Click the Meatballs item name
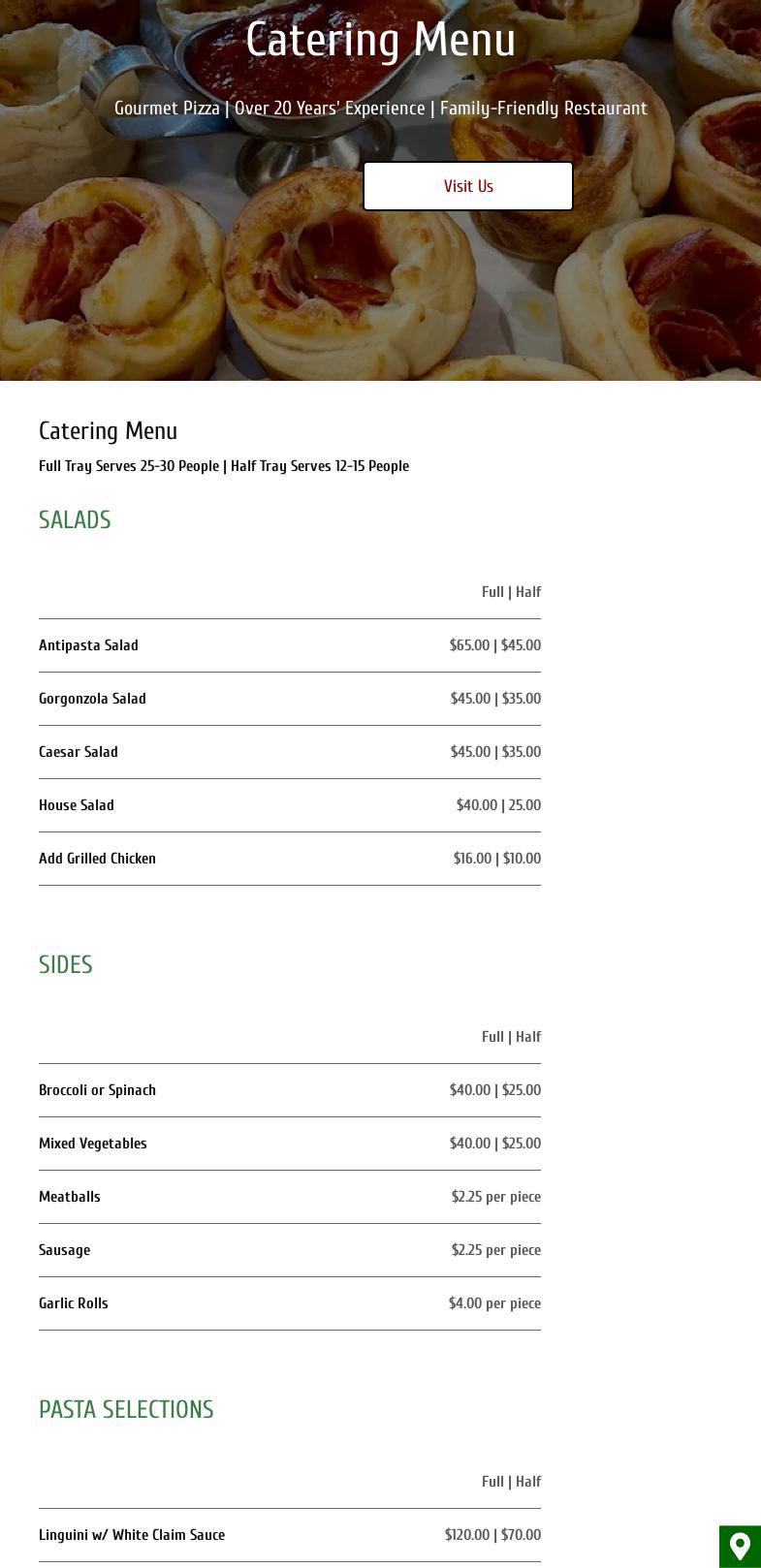Viewport: 761px width, 1568px height. (x=70, y=1197)
